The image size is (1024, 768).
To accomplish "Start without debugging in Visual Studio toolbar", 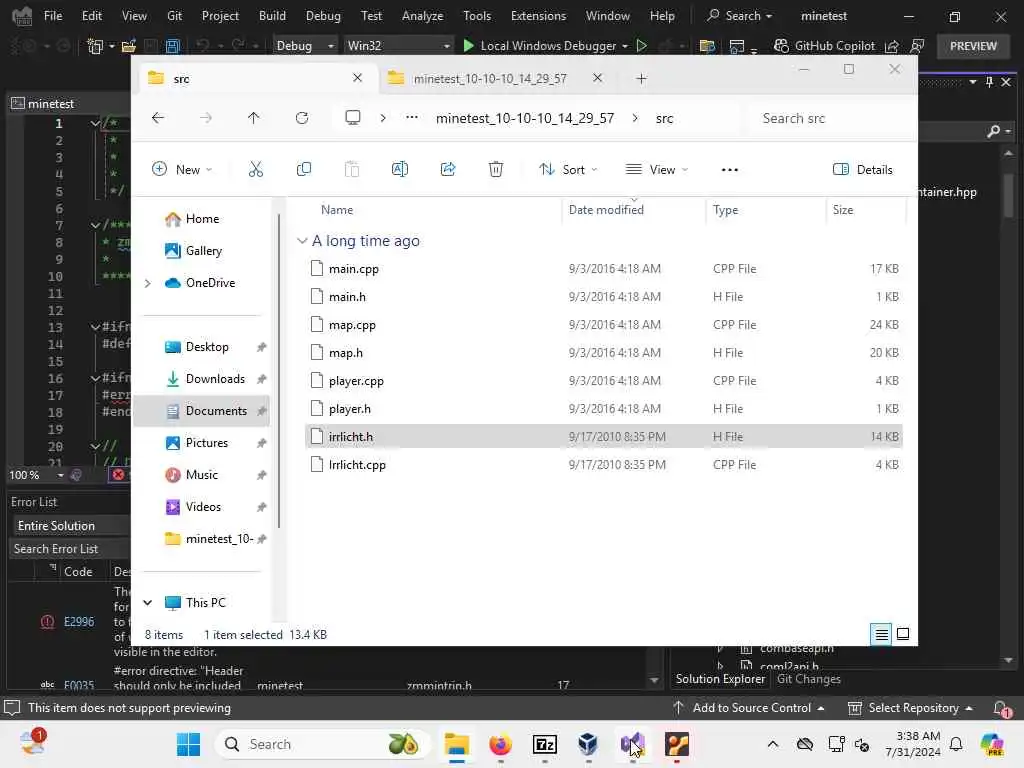I will click(641, 46).
